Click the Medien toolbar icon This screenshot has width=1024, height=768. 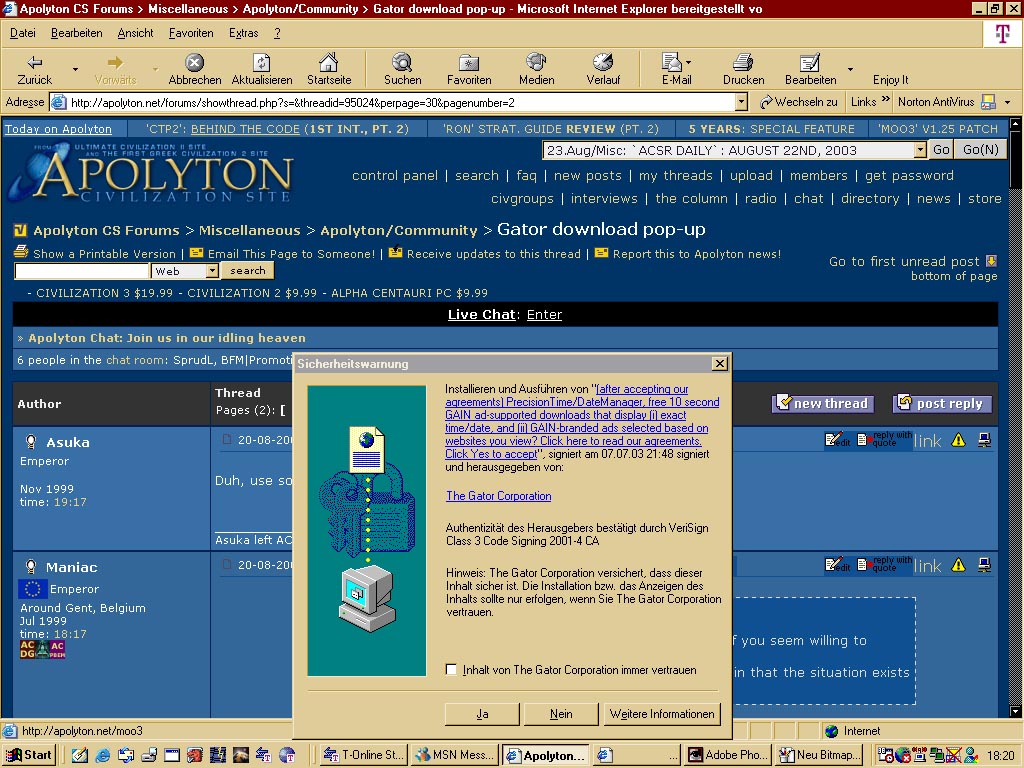(536, 63)
